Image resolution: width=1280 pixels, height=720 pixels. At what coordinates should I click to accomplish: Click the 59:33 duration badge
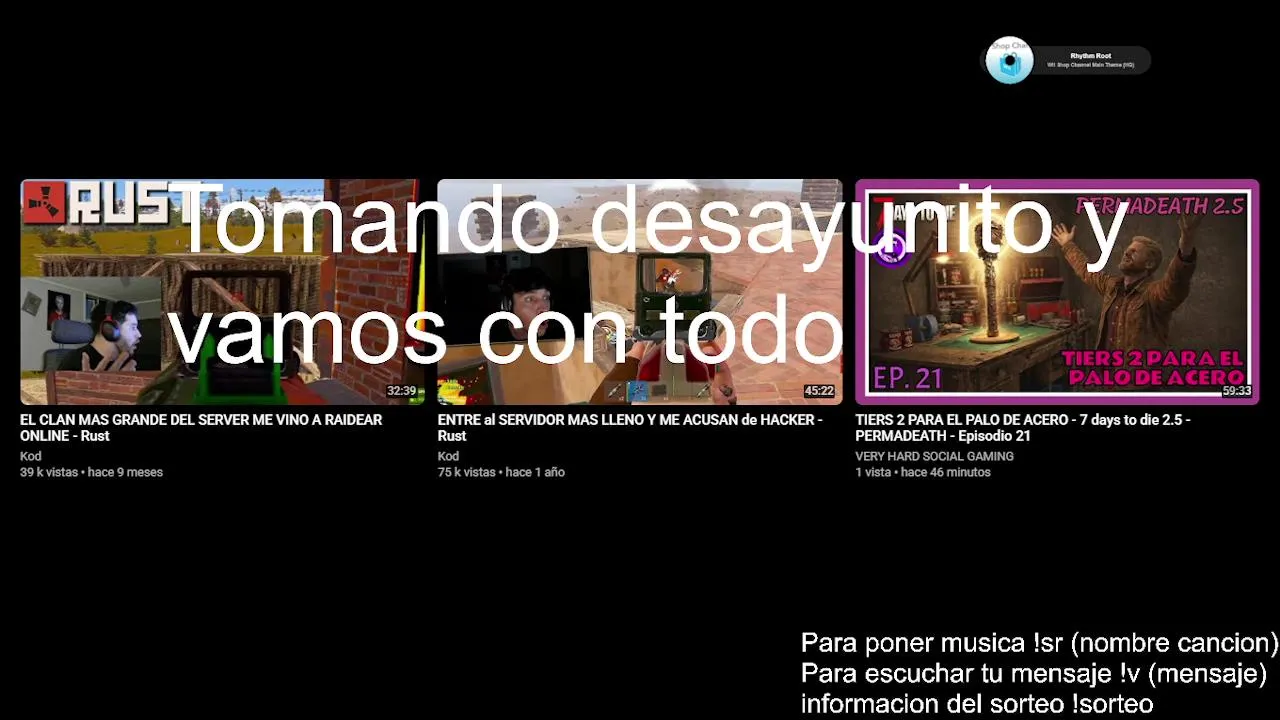click(1236, 391)
